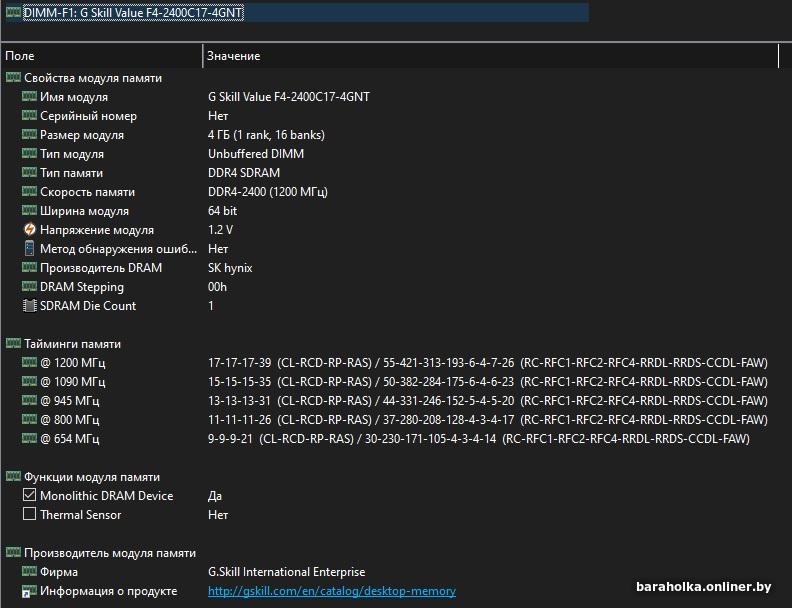This screenshot has width=792, height=608.
Task: Select the Функции модуля памяти group heading
Action: pos(92,477)
